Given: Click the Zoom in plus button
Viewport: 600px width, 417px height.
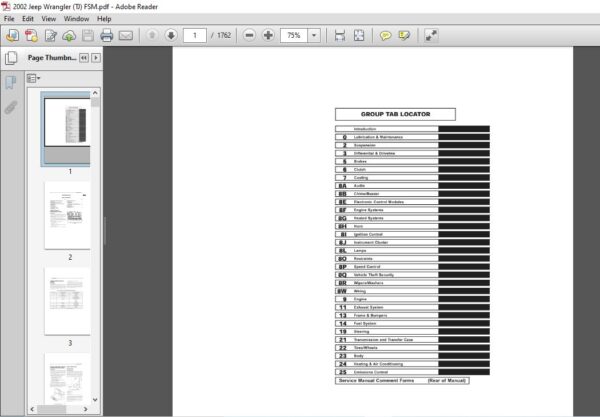Looking at the screenshot, I should click(x=268, y=36).
